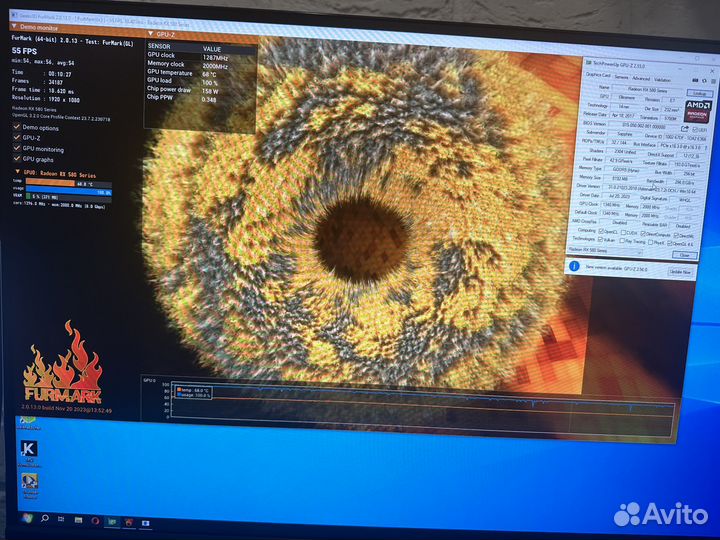Click the AMD Radeon logo in GPU-Z
Image resolution: width=720 pixels, height=540 pixels.
click(698, 112)
